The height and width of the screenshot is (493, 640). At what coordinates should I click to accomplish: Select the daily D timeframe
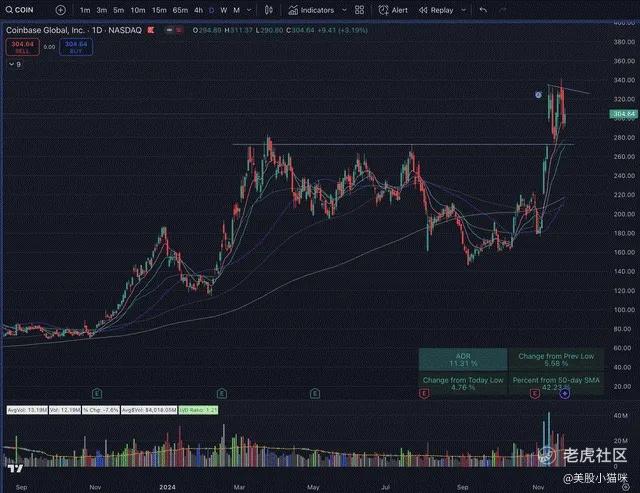coord(211,10)
